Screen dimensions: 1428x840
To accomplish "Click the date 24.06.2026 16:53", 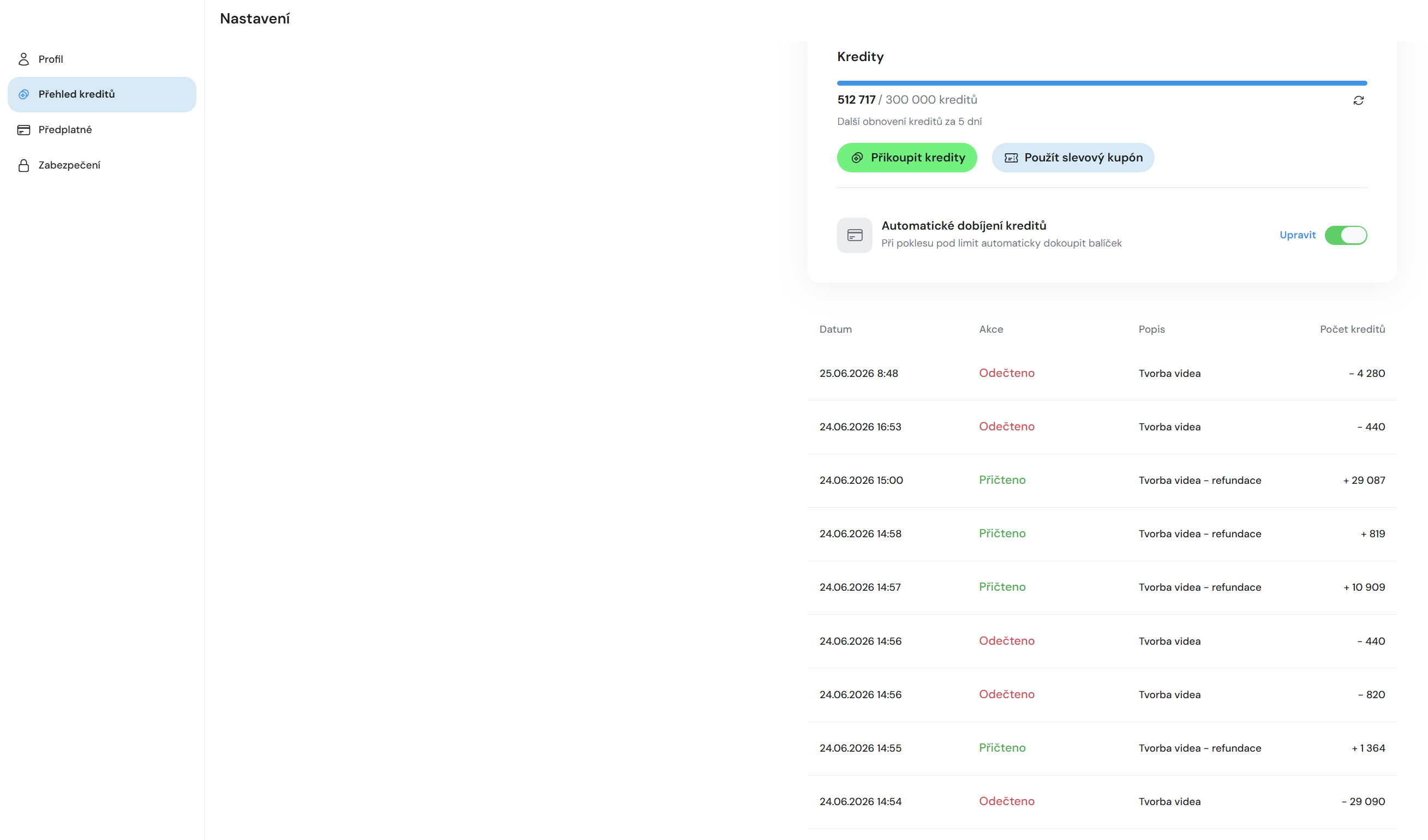I will click(x=860, y=427).
